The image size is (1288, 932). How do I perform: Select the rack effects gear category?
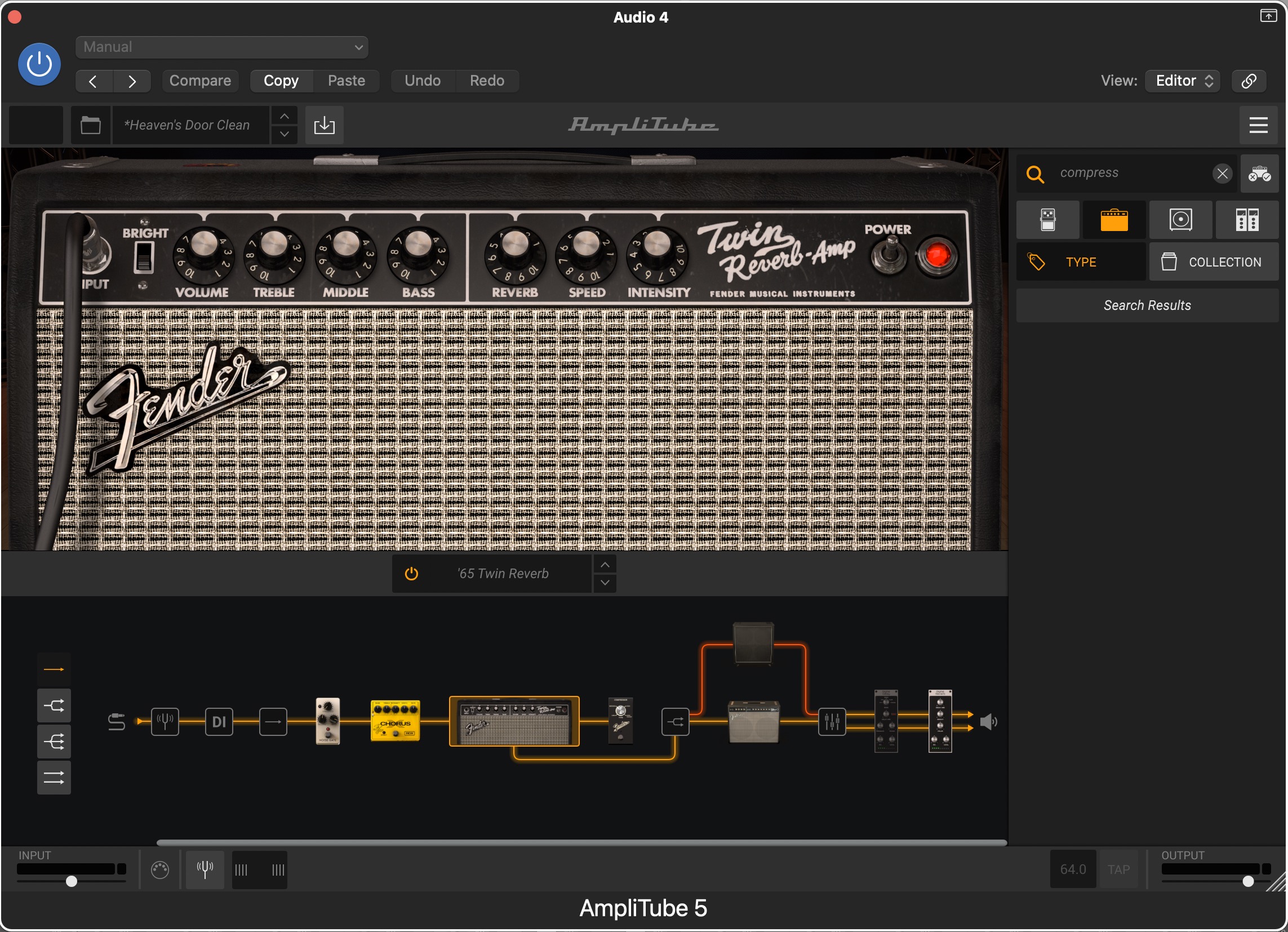tap(1247, 220)
